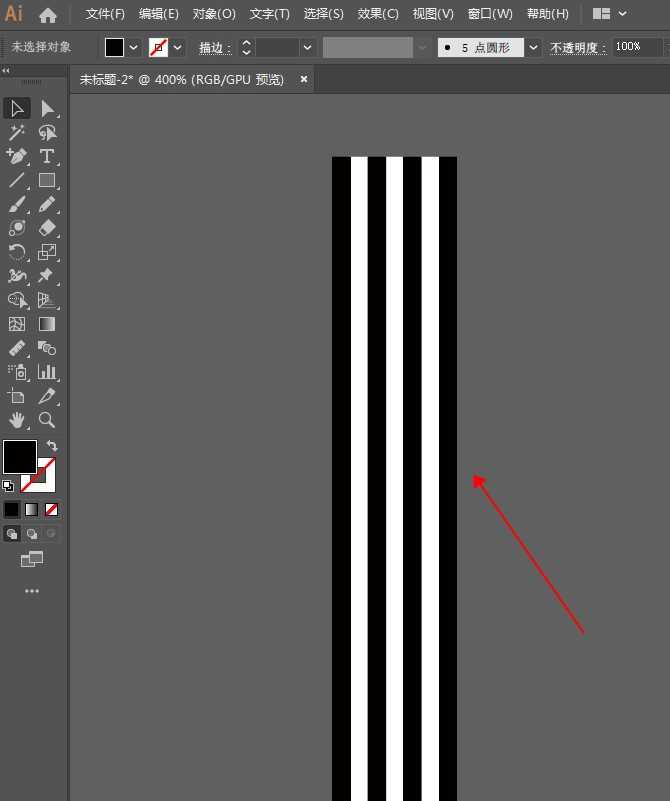The height and width of the screenshot is (801, 670).
Task: Open the workspace layout switcher dropdown
Action: pyautogui.click(x=623, y=14)
